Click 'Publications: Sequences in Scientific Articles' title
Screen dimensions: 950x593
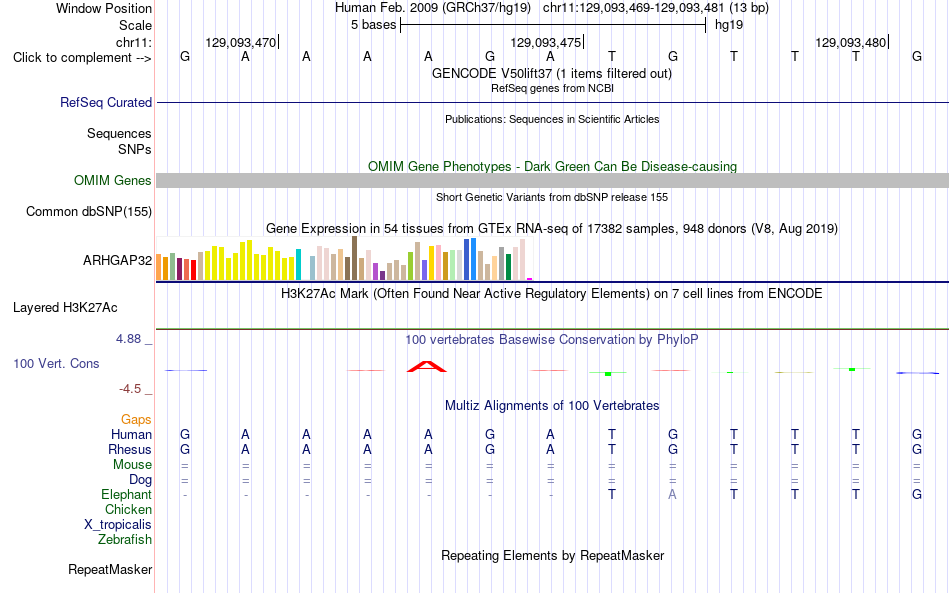(552, 119)
